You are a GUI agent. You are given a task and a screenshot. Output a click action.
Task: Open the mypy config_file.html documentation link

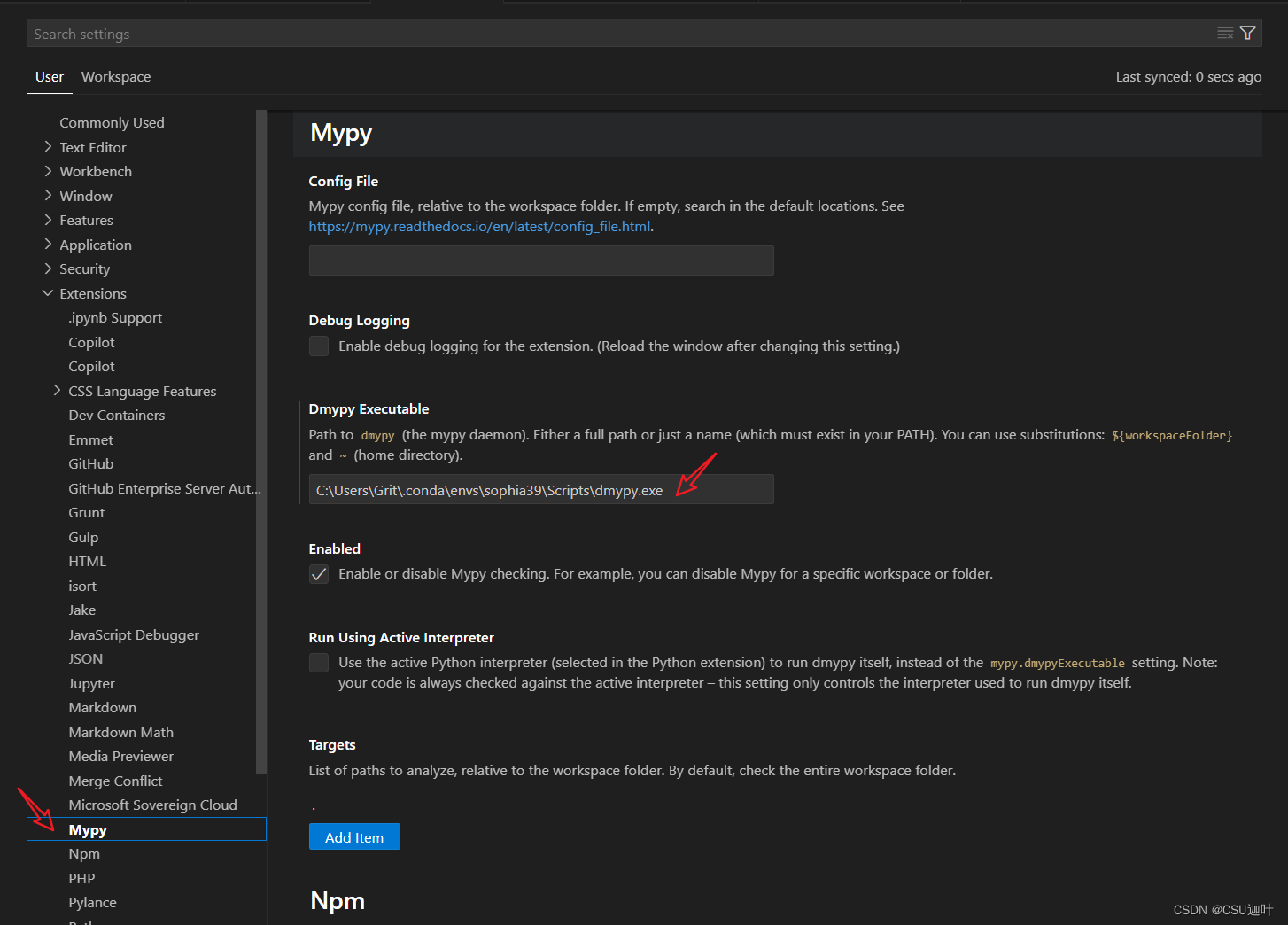479,226
